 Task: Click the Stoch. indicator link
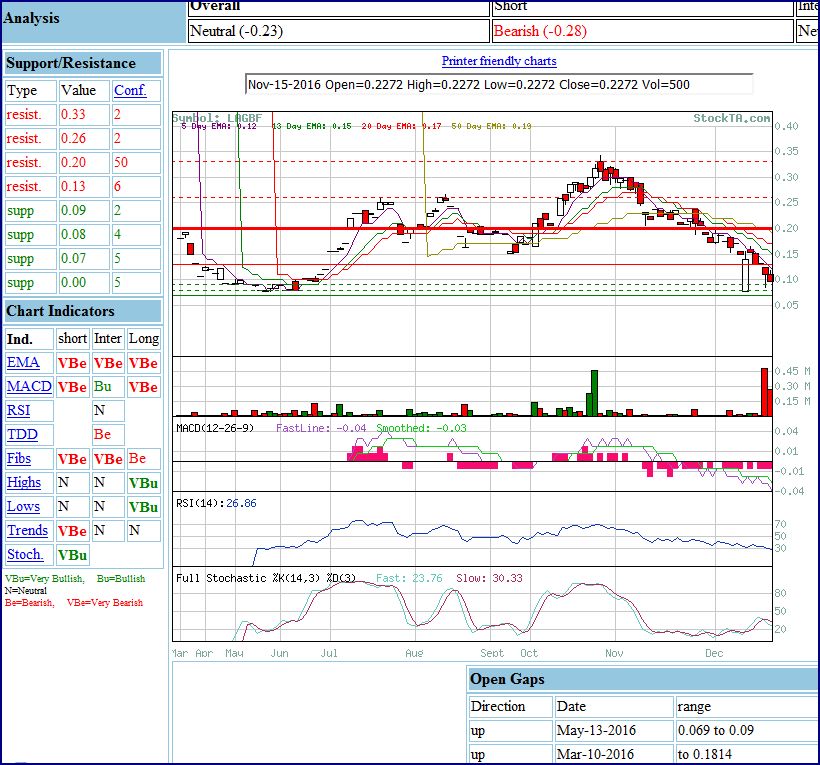pyautogui.click(x=26, y=555)
